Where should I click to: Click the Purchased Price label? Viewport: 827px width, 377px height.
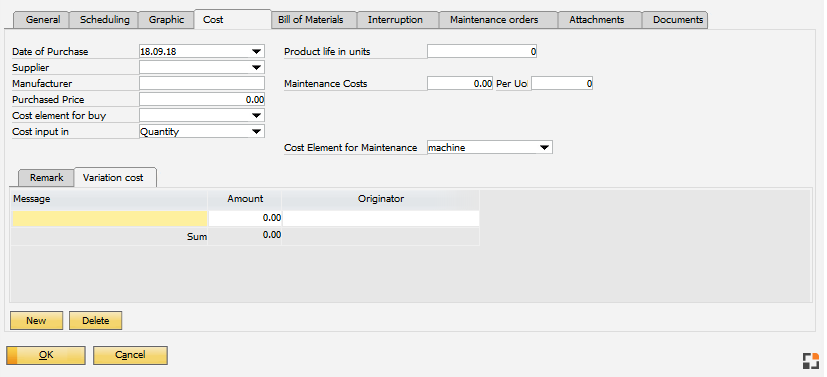[x=48, y=100]
